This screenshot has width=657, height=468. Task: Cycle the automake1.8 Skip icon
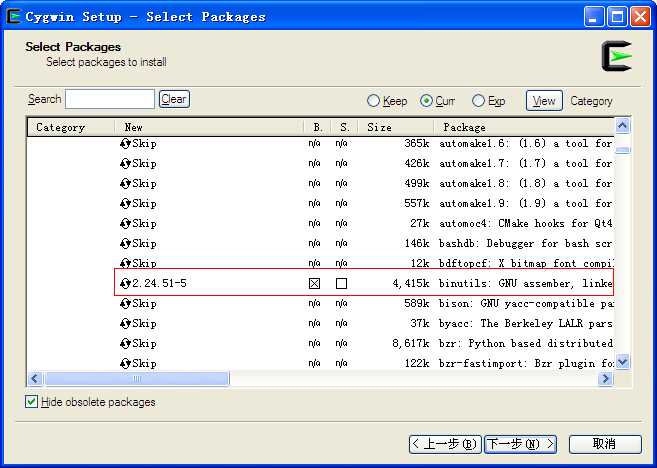pos(125,184)
